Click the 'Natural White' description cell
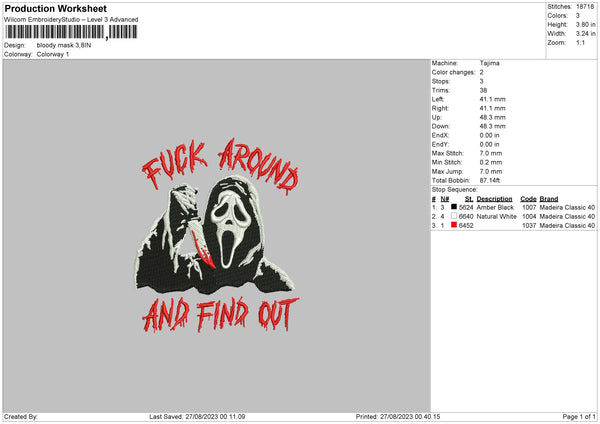This screenshot has height=424, width=600. point(497,217)
